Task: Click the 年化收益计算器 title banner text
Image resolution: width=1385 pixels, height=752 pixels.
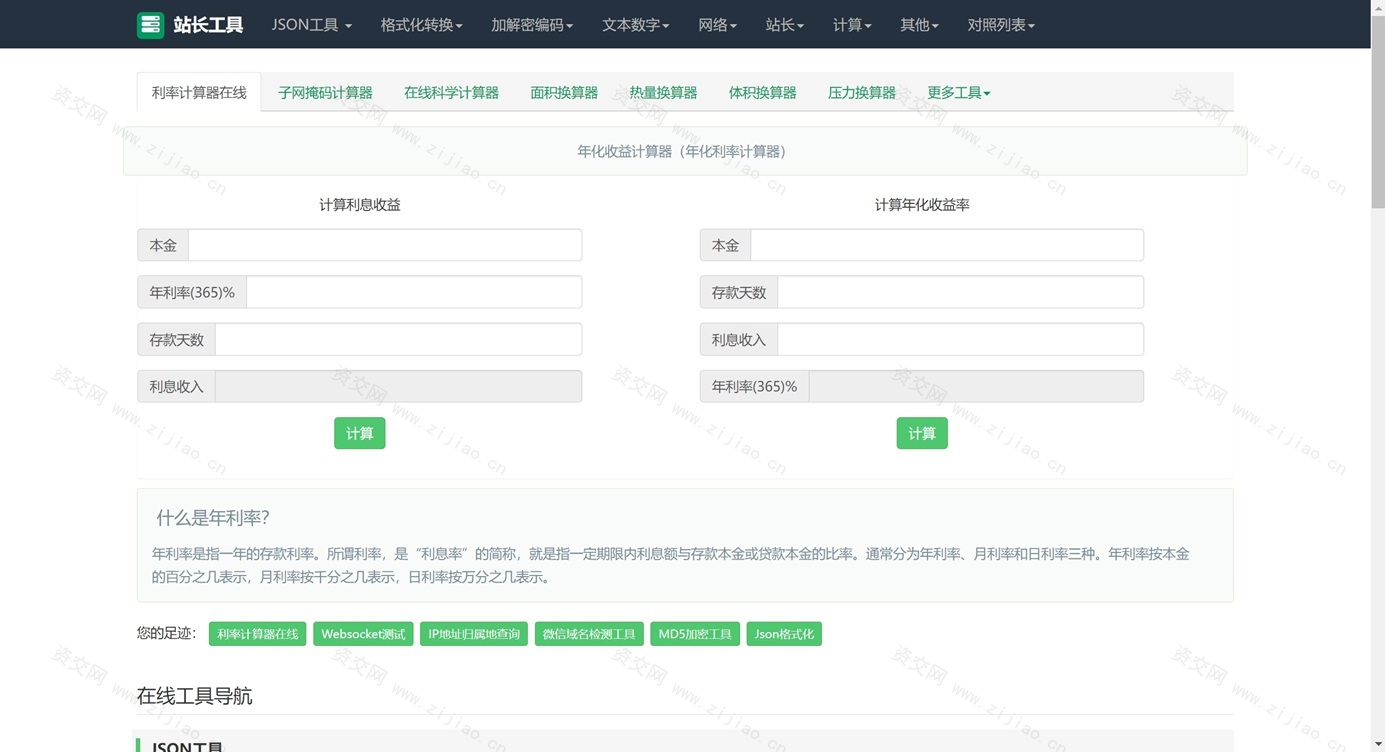Action: 685,152
